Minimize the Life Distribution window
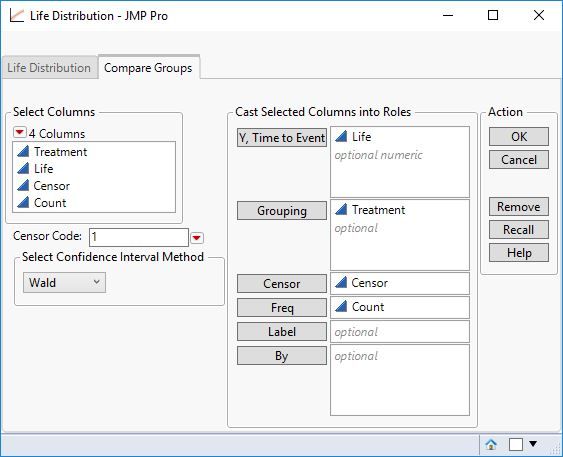The width and height of the screenshot is (563, 457). coord(448,15)
